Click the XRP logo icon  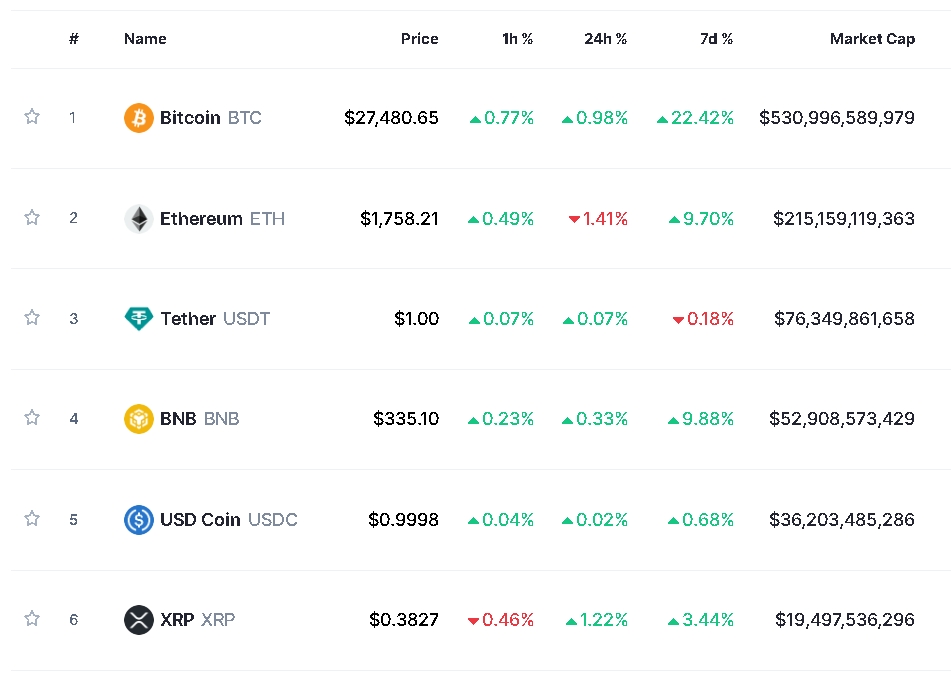tap(138, 620)
